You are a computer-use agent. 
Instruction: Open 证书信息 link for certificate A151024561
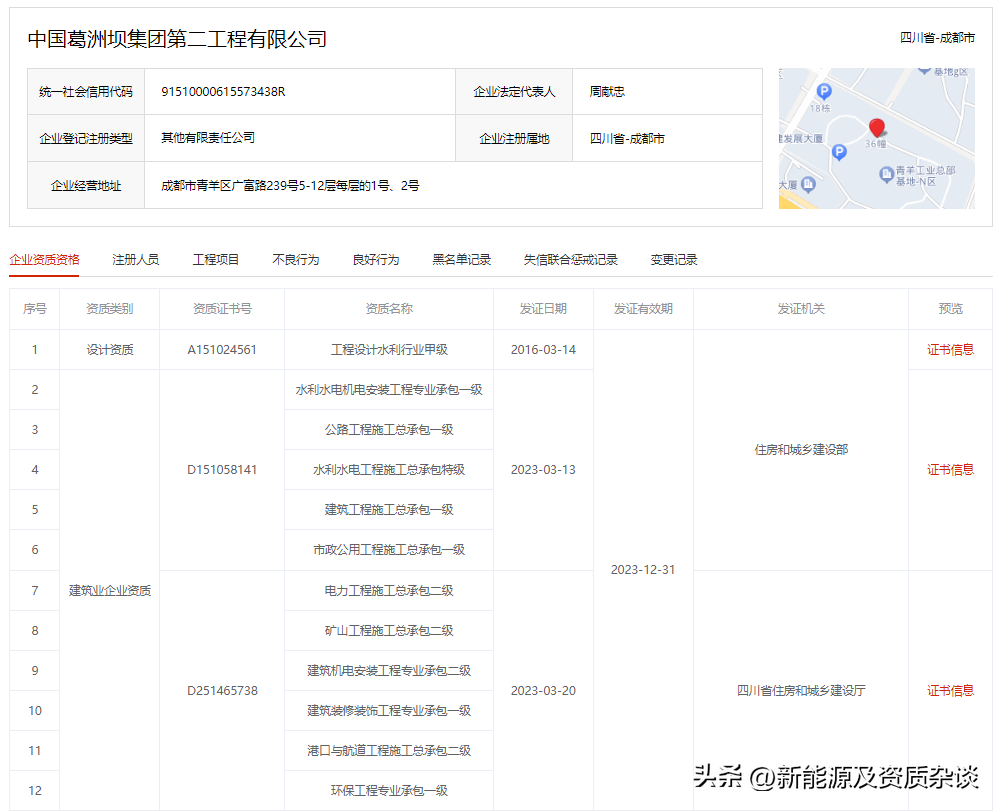(x=951, y=349)
